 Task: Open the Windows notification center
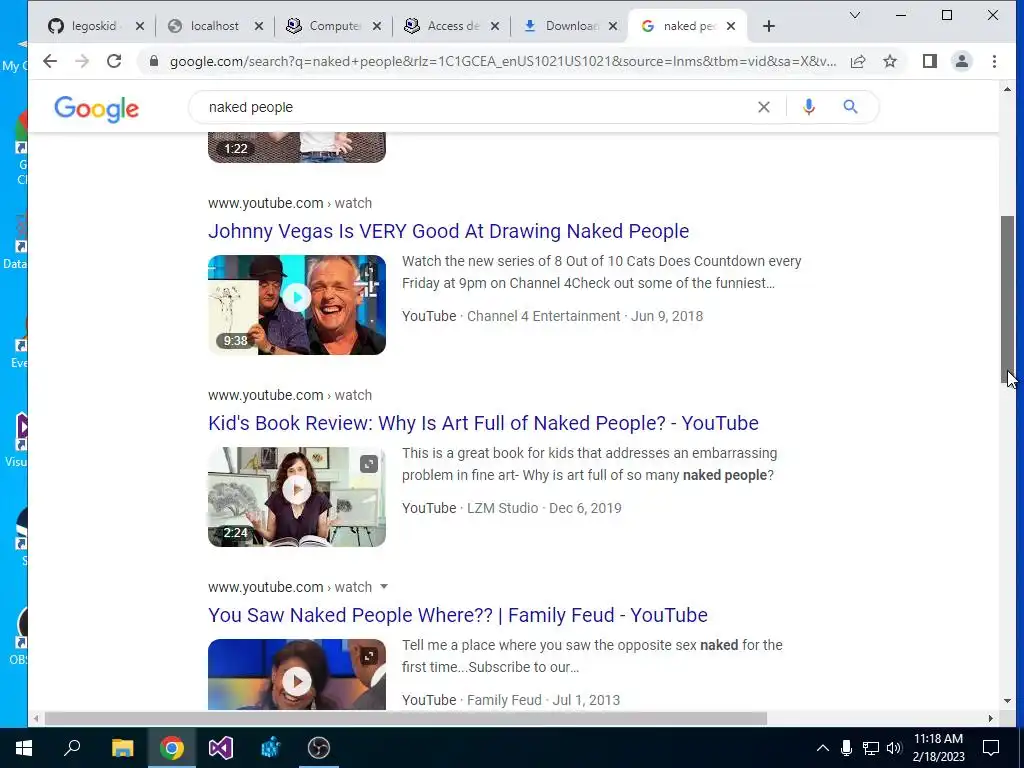point(991,748)
